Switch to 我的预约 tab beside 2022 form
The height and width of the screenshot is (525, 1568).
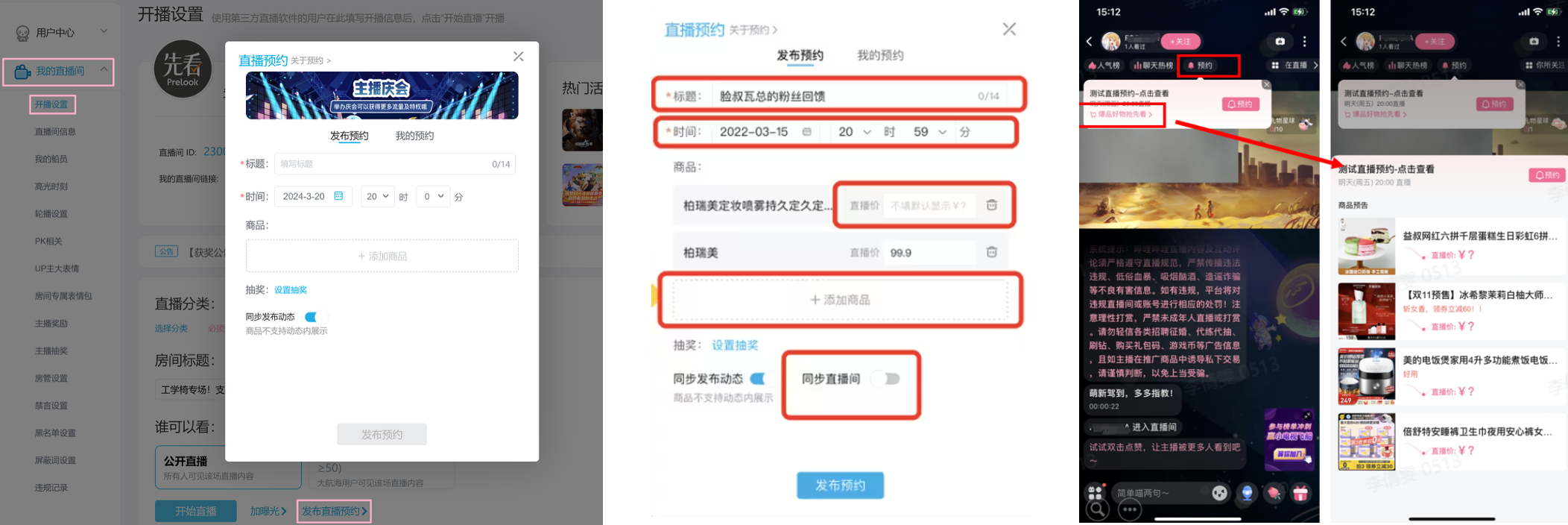[879, 55]
